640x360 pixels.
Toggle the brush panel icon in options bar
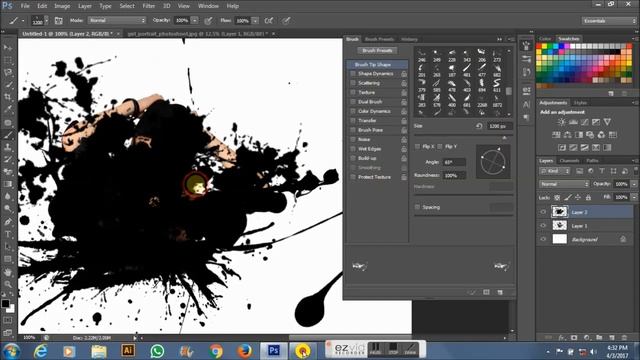(58, 20)
